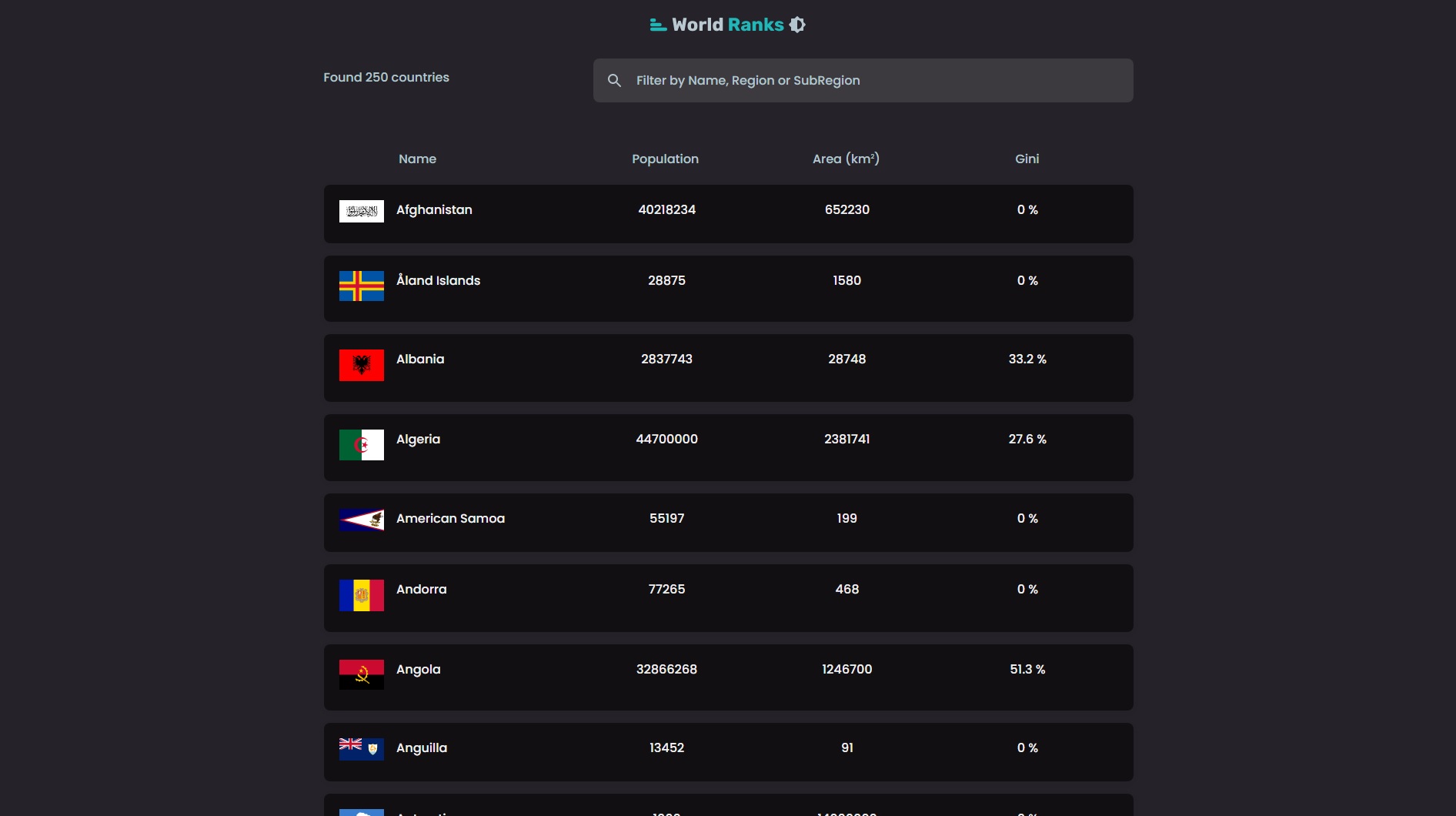Image resolution: width=1456 pixels, height=816 pixels.
Task: Sort by the Area (km²) column header
Action: coord(846,159)
